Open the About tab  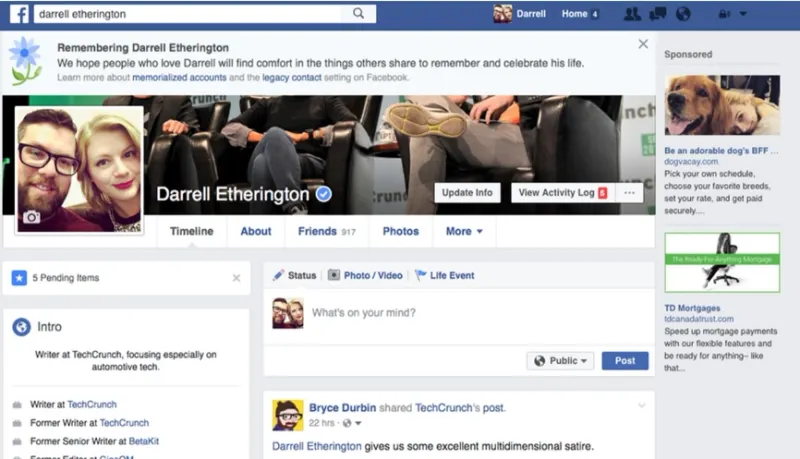[x=256, y=232]
